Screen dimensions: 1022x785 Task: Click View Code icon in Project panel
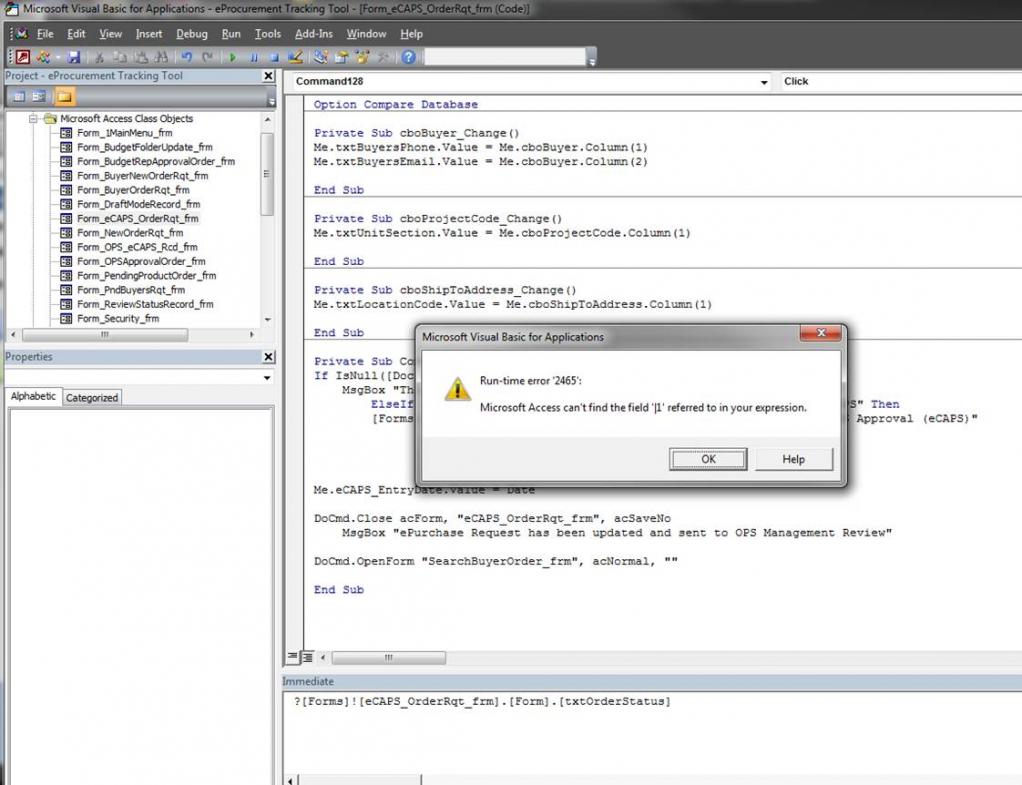pos(18,97)
